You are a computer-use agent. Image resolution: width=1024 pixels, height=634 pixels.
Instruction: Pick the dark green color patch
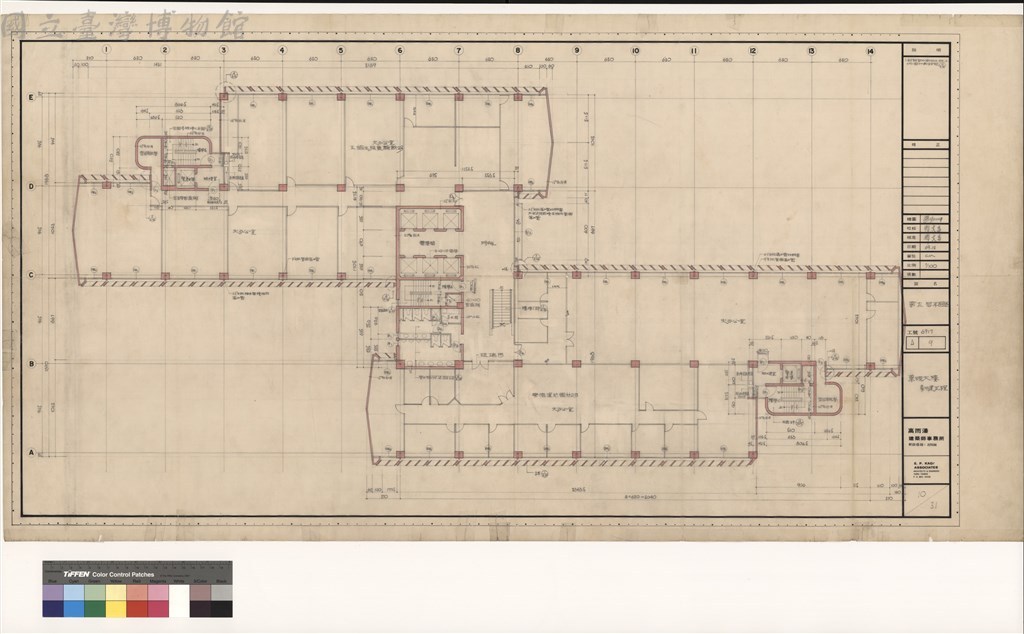95,609
